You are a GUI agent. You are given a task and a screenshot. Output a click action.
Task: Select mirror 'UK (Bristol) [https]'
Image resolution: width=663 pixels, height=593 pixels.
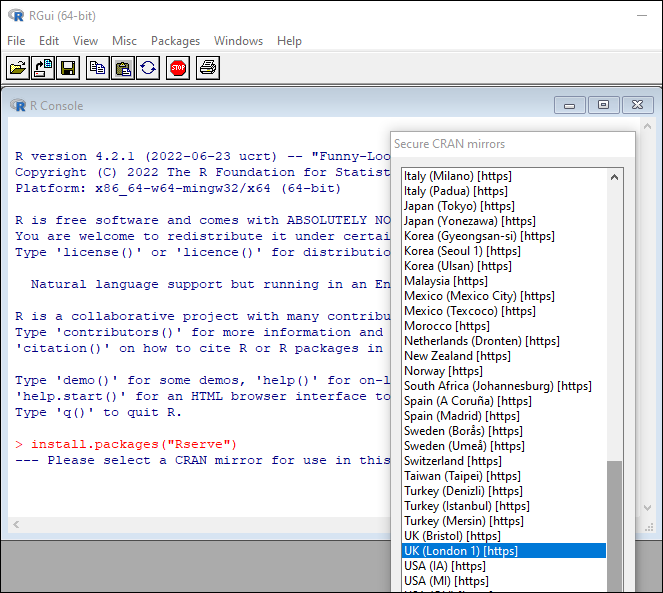(504, 536)
